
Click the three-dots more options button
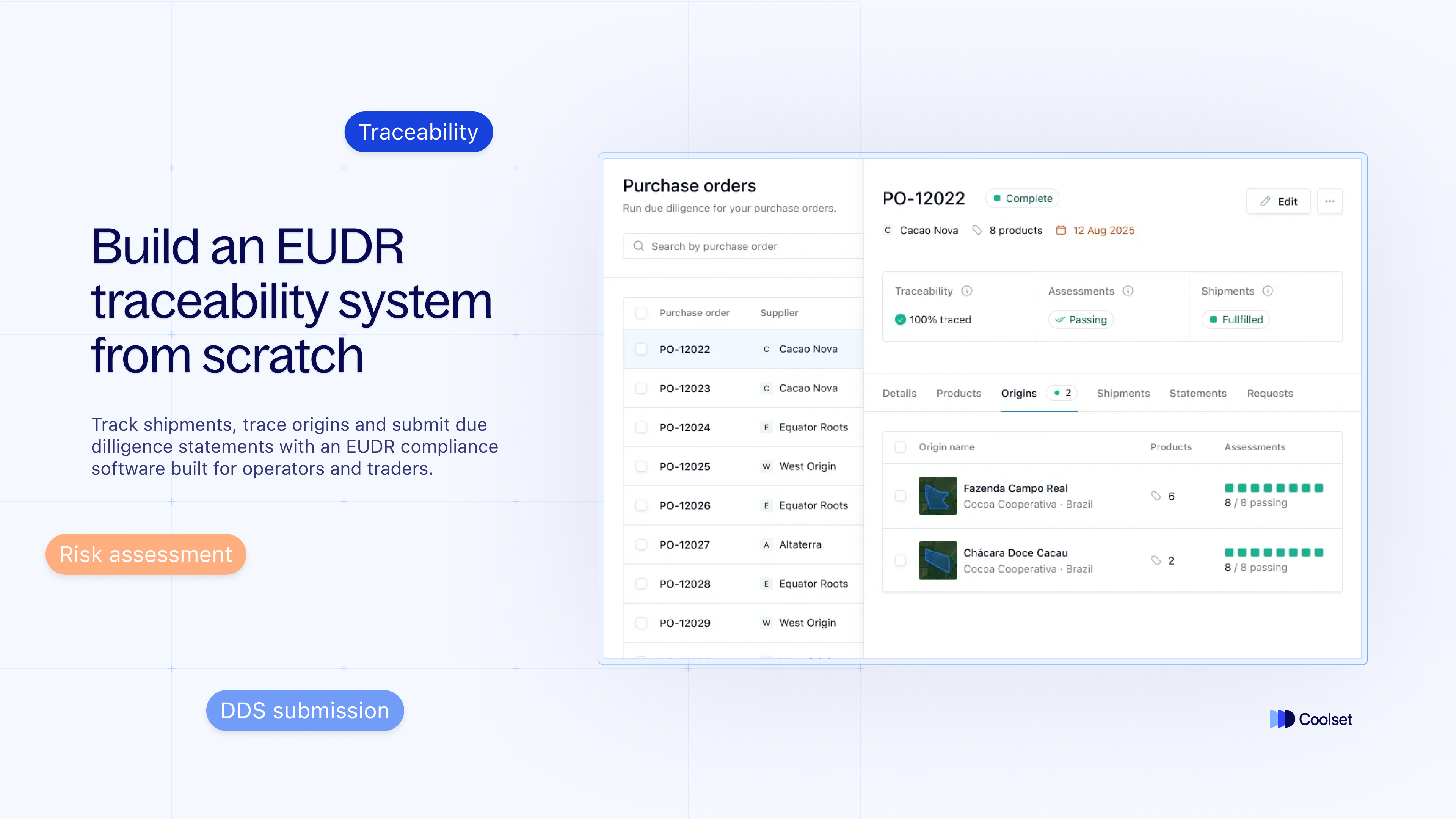[1329, 201]
